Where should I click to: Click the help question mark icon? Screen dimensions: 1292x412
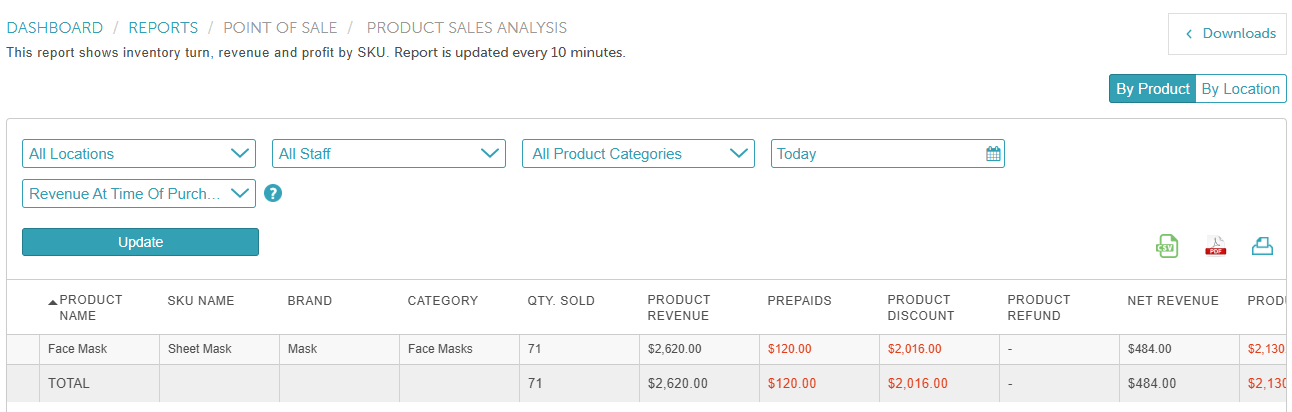coord(273,194)
